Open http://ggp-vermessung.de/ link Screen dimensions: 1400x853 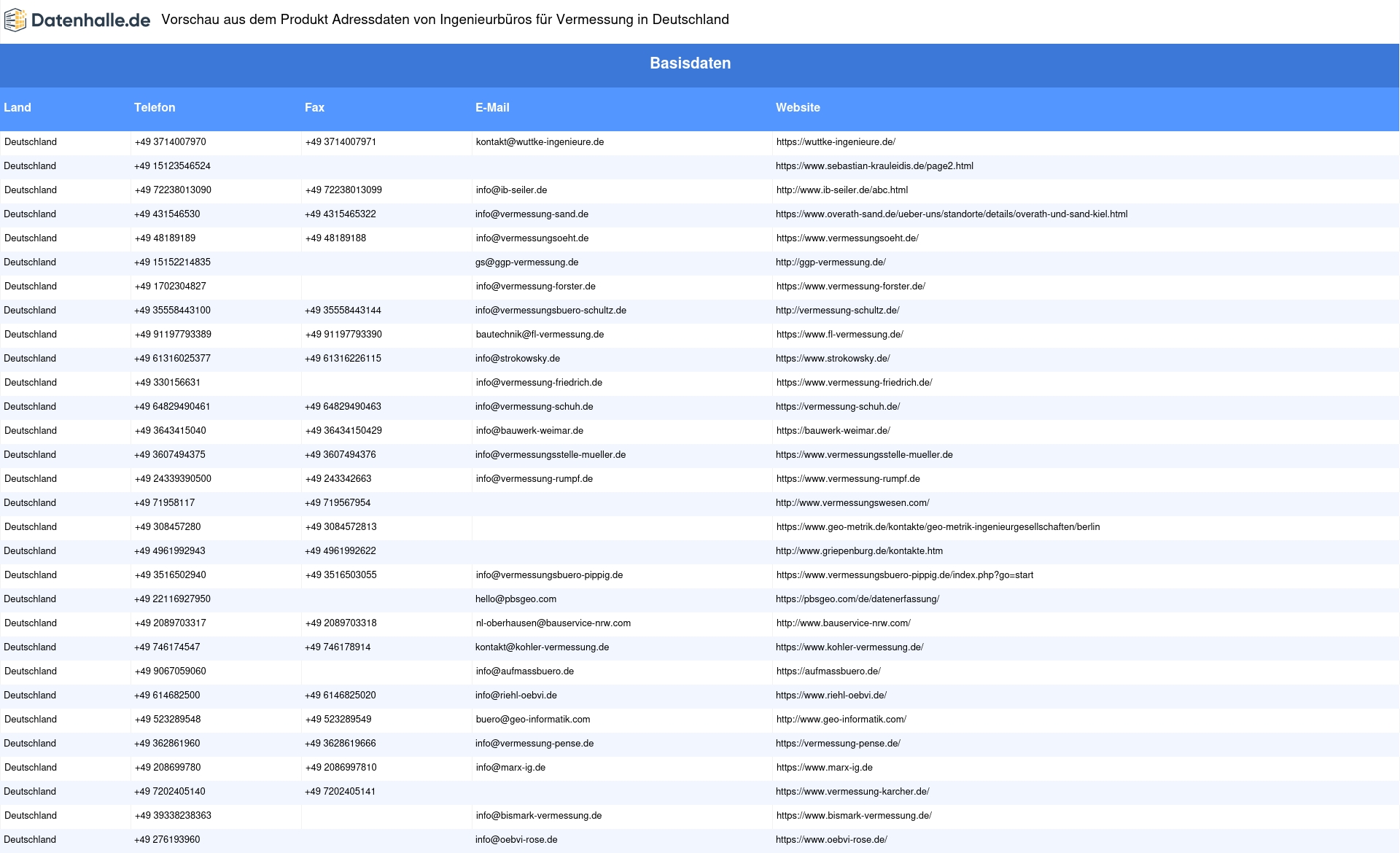831,262
